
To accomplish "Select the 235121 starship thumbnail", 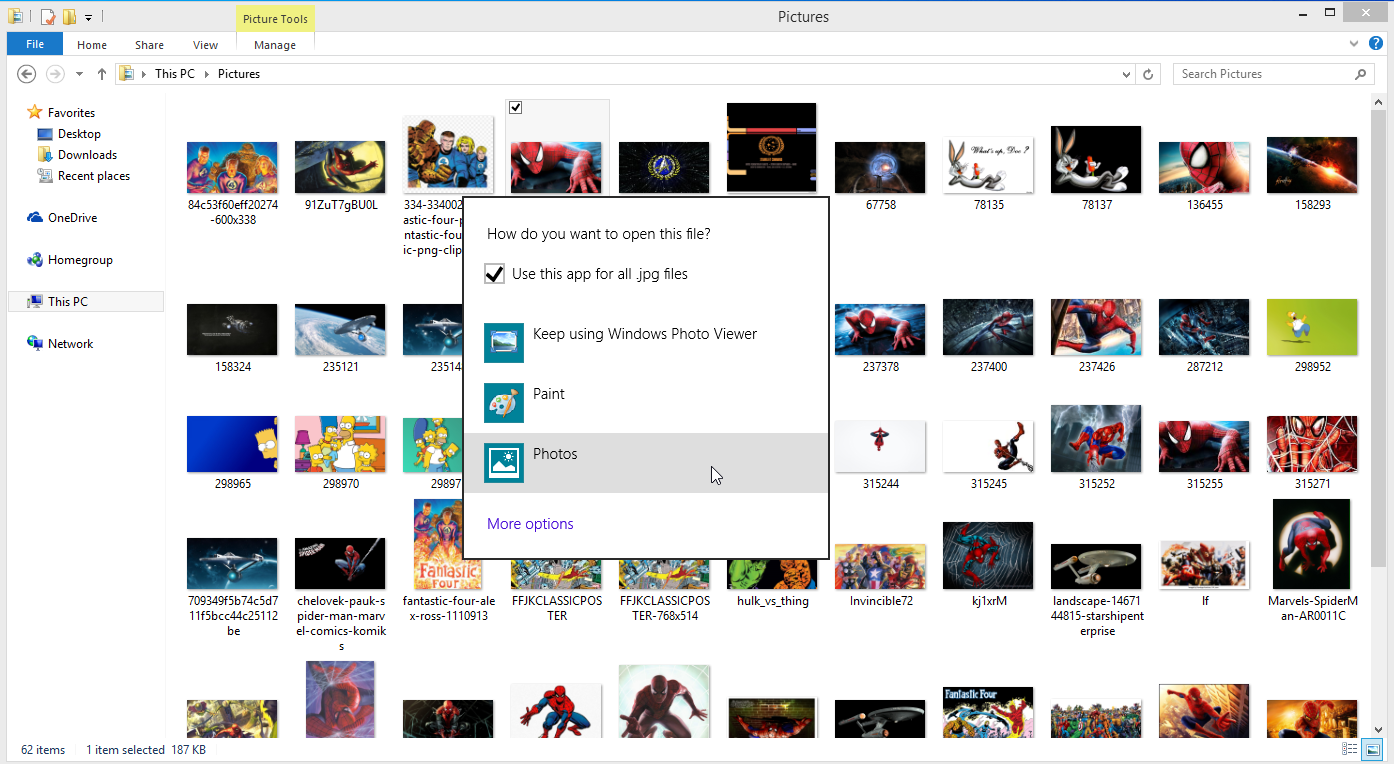I will click(x=340, y=329).
